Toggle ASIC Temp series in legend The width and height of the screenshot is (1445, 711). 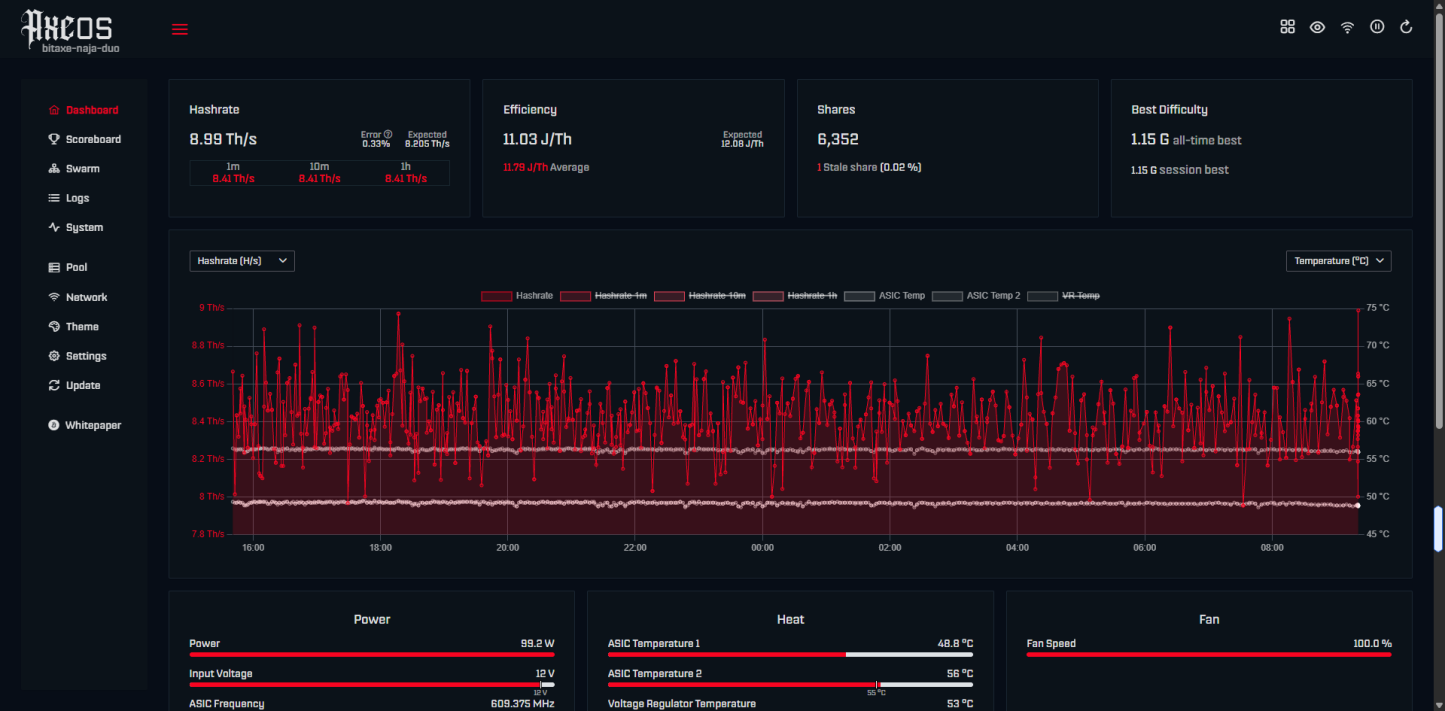tap(885, 296)
